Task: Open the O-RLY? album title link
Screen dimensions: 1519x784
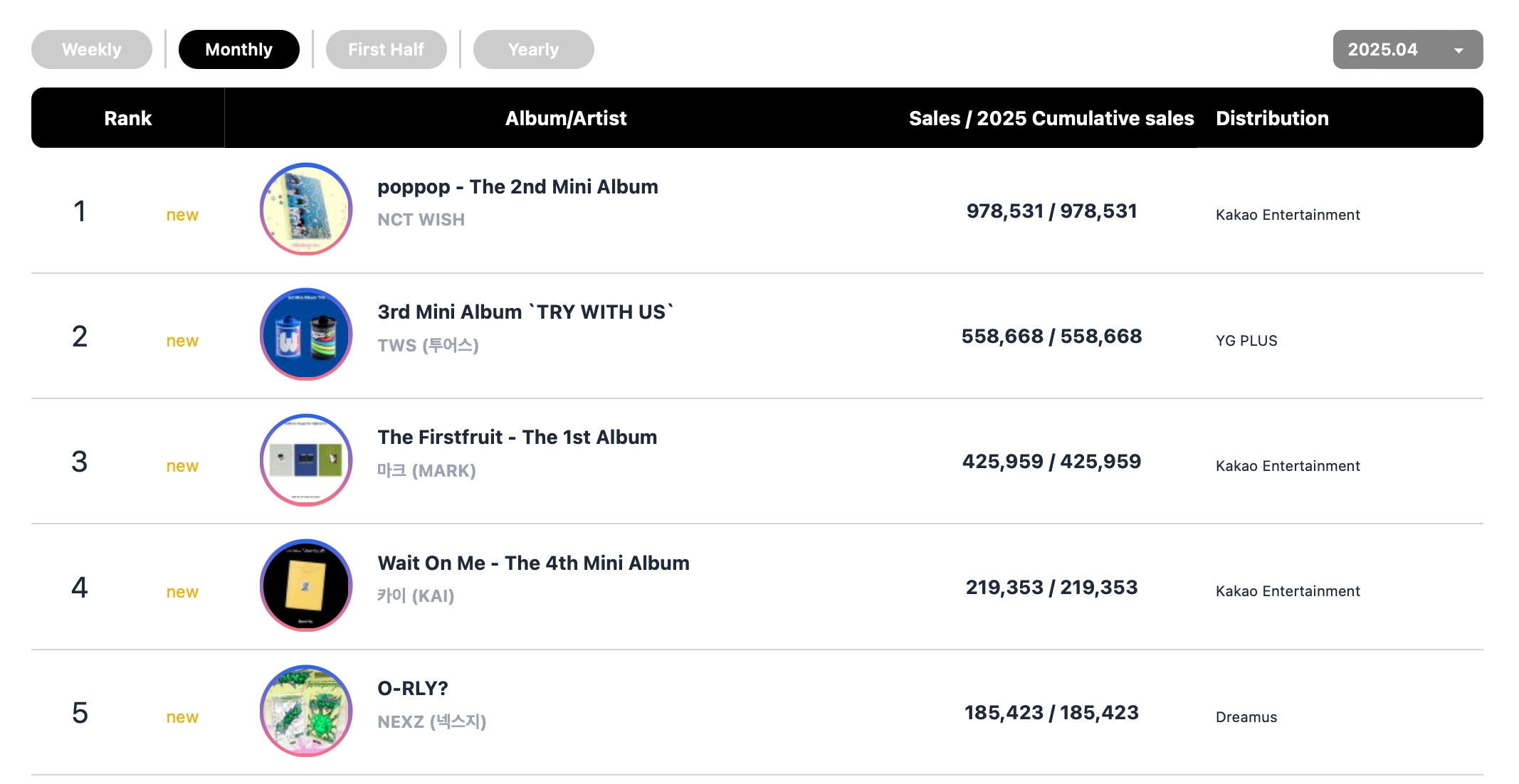Action: click(x=413, y=689)
